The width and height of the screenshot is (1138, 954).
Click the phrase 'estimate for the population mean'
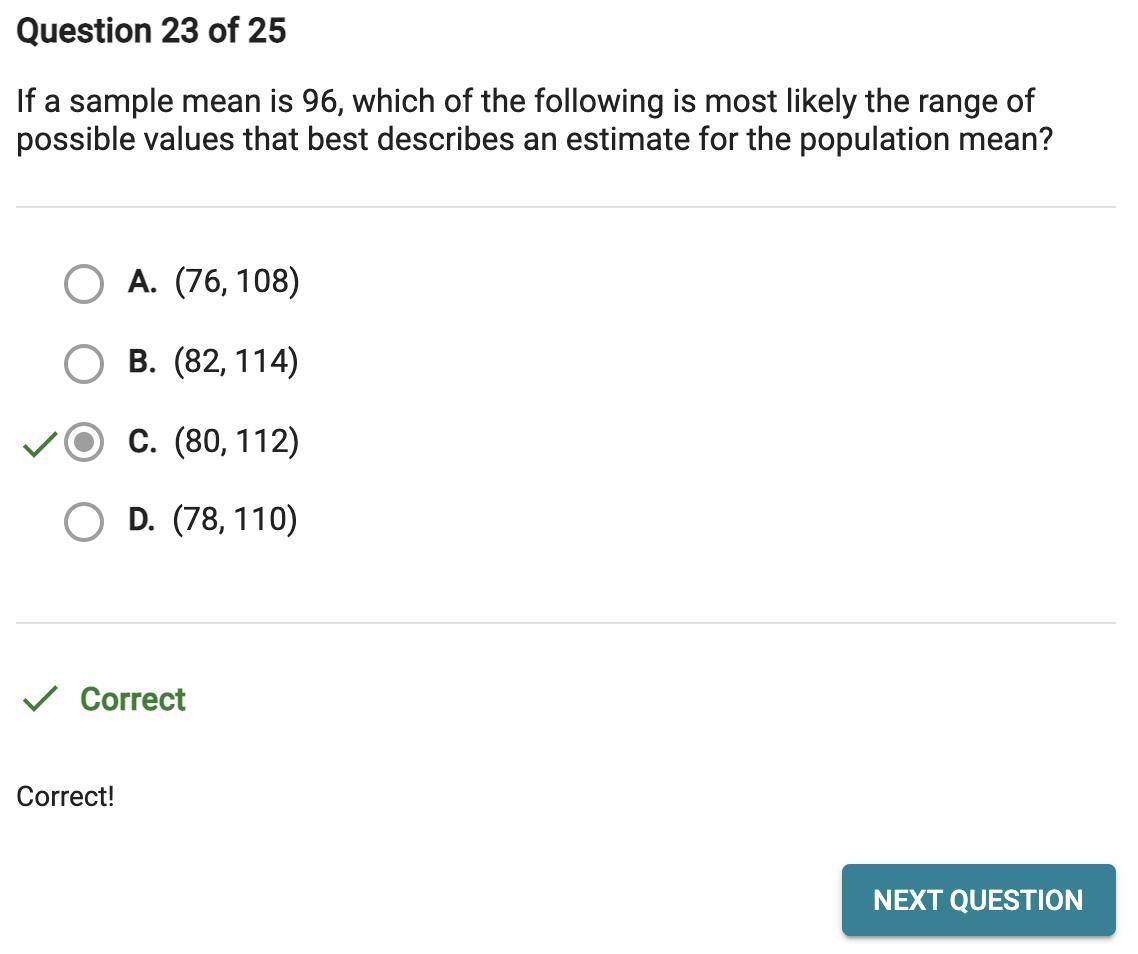click(757, 139)
